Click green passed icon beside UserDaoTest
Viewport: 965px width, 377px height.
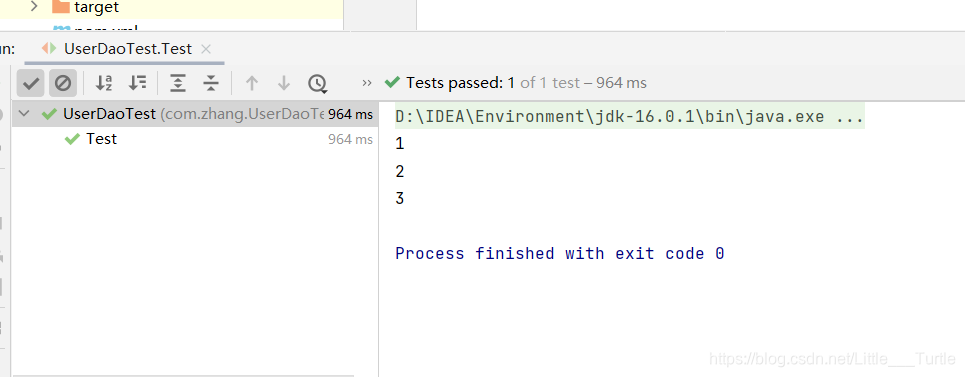click(49, 114)
